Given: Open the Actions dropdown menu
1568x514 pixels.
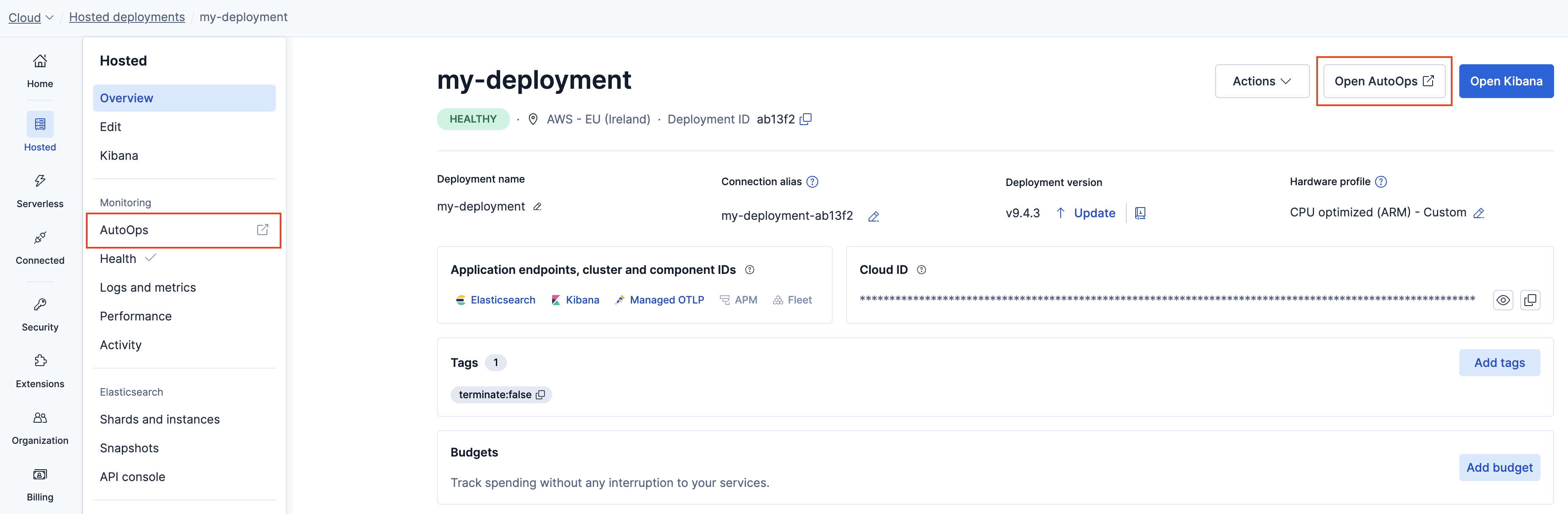Looking at the screenshot, I should (1262, 81).
